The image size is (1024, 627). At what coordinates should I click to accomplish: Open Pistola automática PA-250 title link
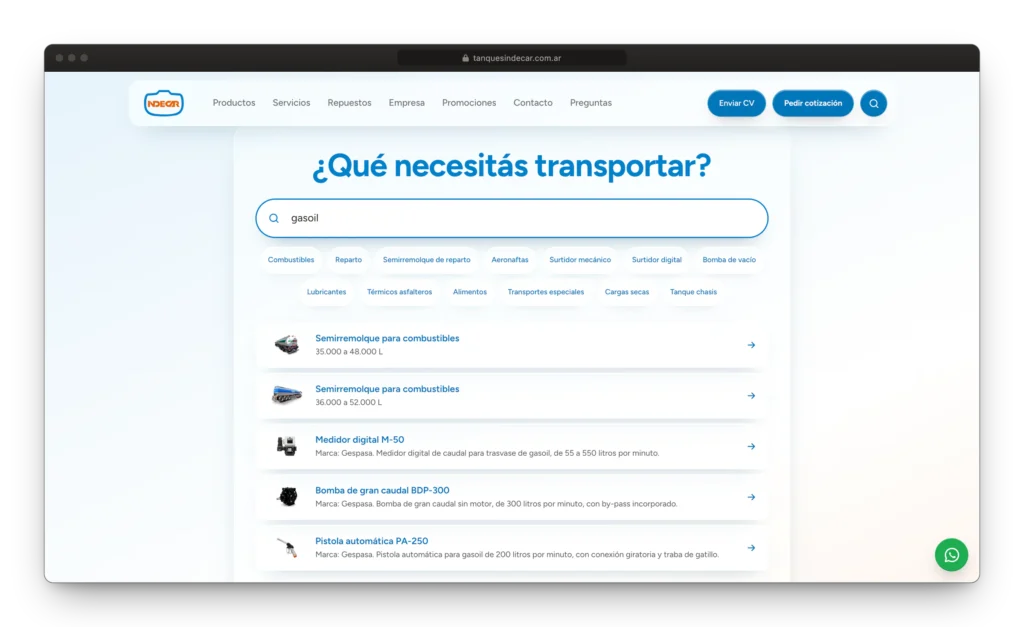tap(372, 541)
